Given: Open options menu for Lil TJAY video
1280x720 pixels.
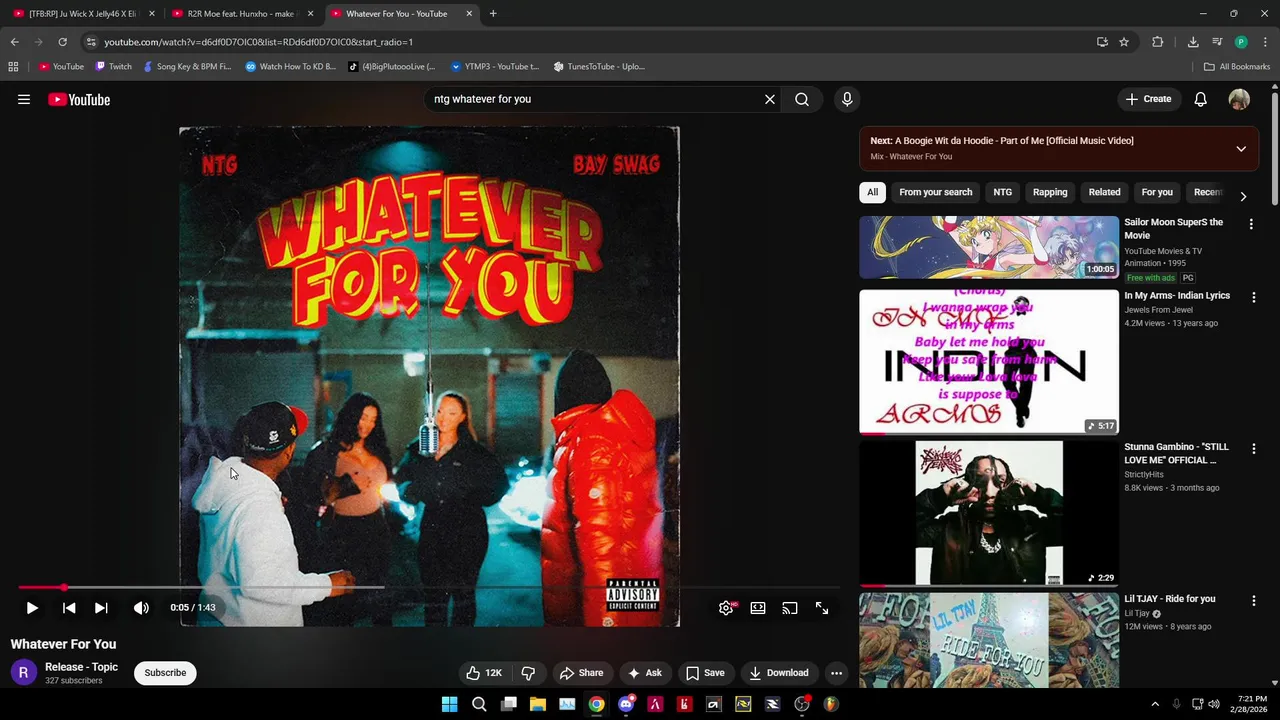Looking at the screenshot, I should click(1254, 601).
